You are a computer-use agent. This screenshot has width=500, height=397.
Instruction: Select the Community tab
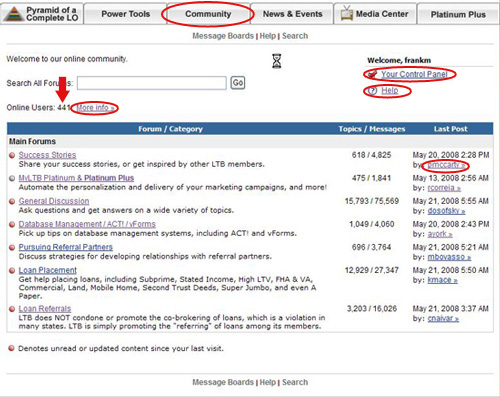(208, 14)
